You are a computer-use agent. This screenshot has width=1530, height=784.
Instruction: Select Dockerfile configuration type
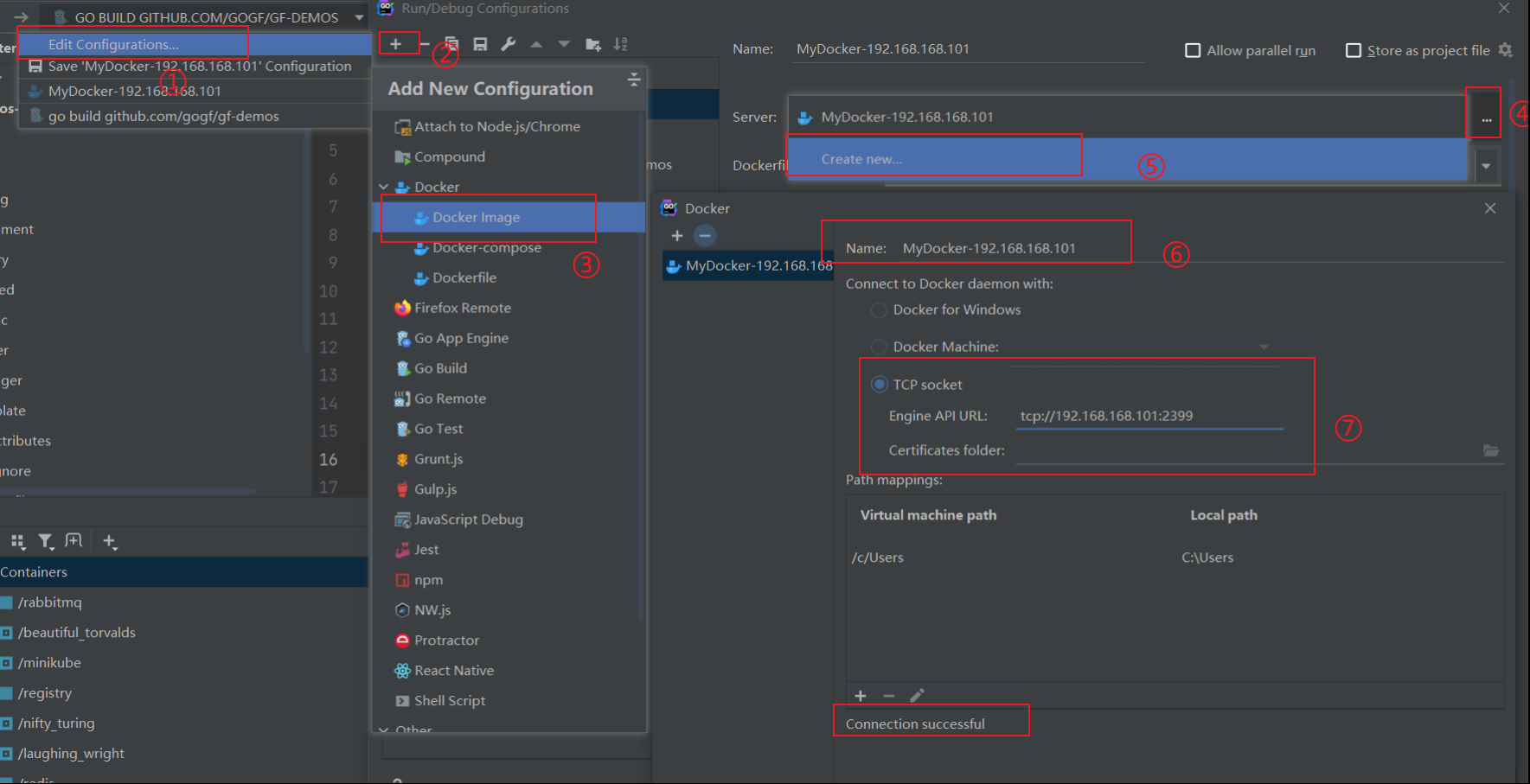coord(509,277)
